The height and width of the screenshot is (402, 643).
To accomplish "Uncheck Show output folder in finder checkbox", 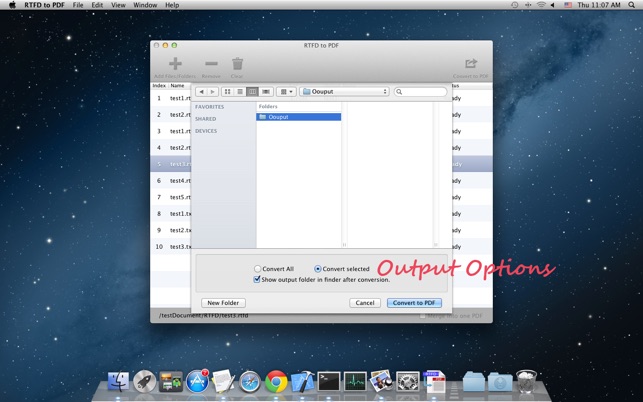I will pyautogui.click(x=257, y=279).
